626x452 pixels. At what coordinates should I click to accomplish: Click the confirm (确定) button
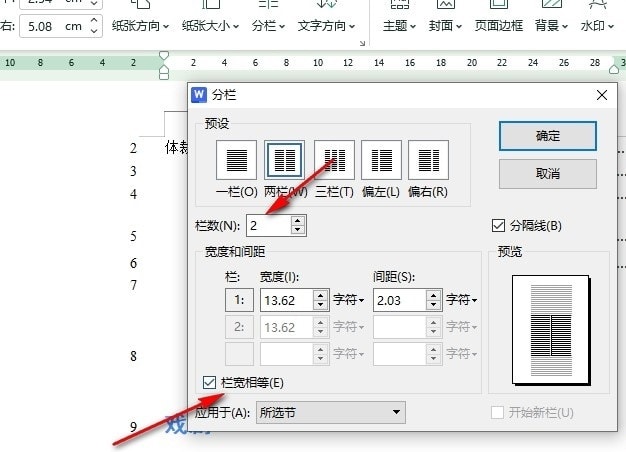click(x=547, y=136)
